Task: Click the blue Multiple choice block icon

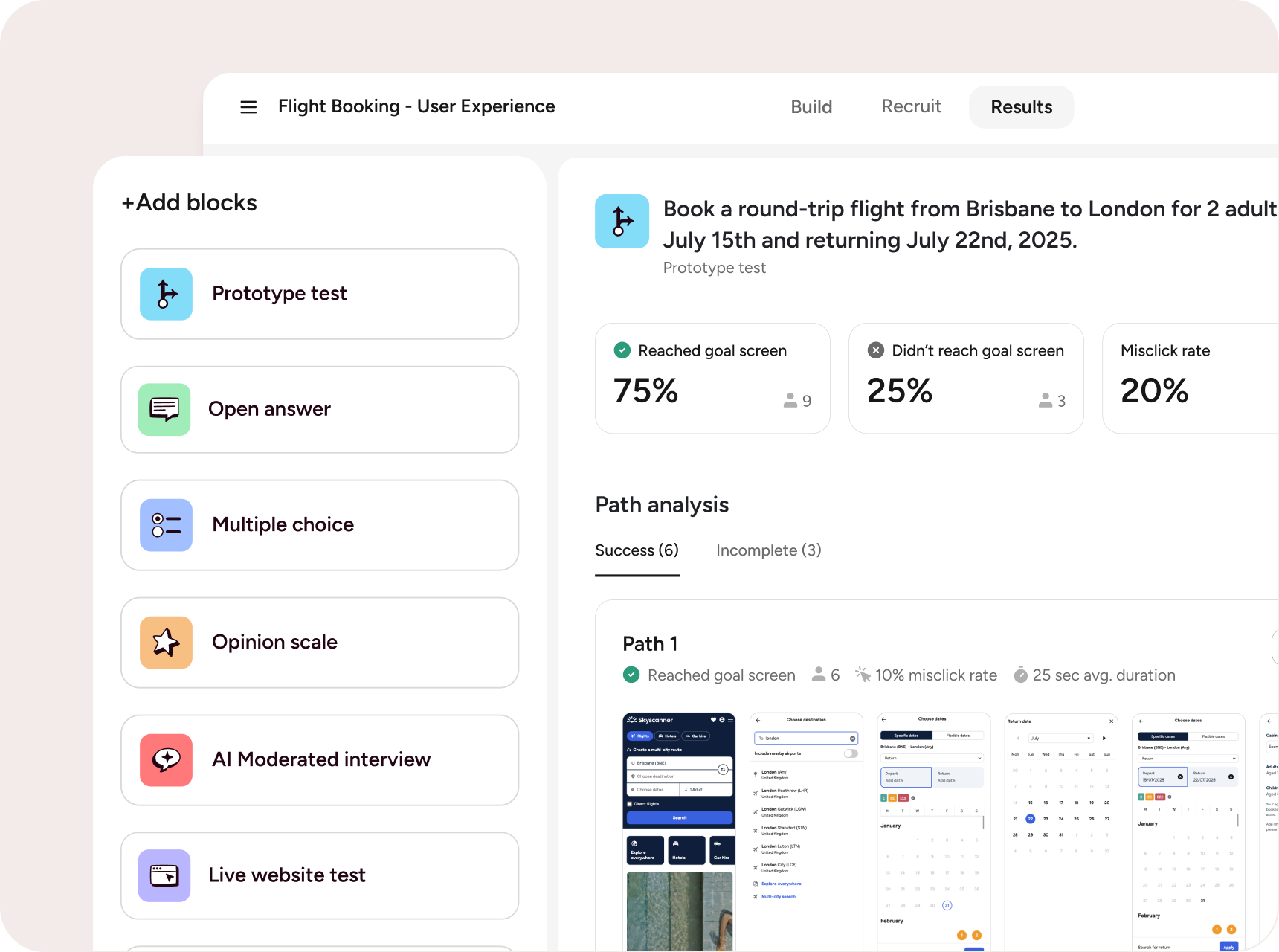Action: (166, 525)
